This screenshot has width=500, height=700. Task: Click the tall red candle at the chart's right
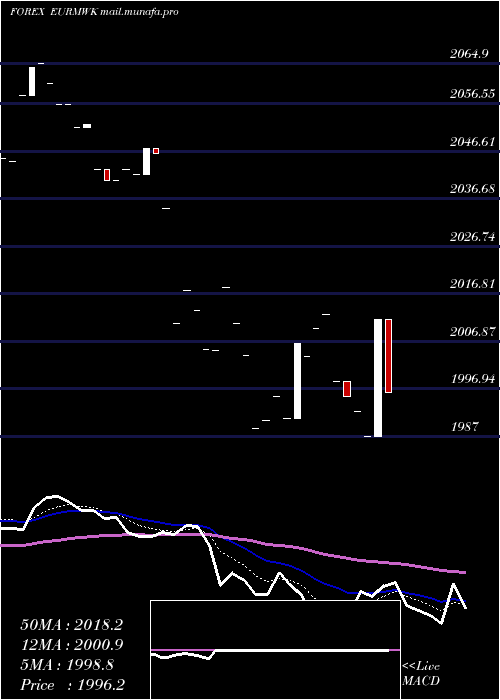click(x=388, y=356)
